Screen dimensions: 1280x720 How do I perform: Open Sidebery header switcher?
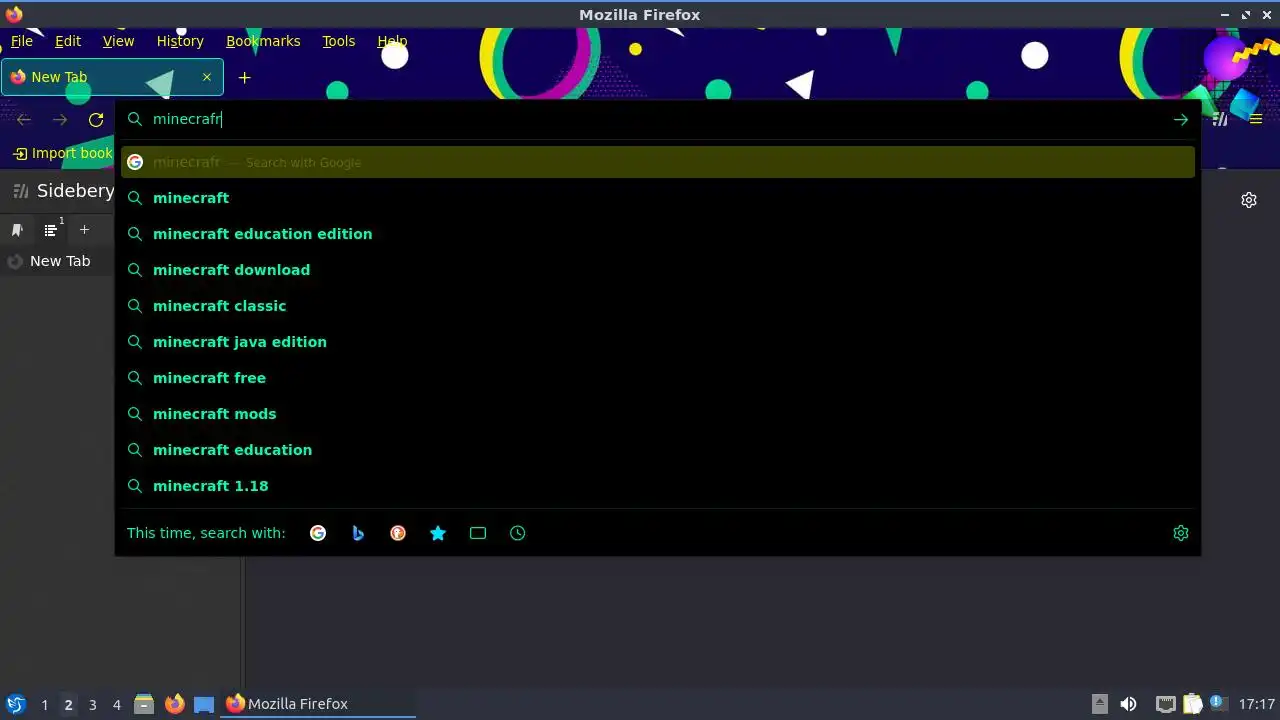(64, 191)
